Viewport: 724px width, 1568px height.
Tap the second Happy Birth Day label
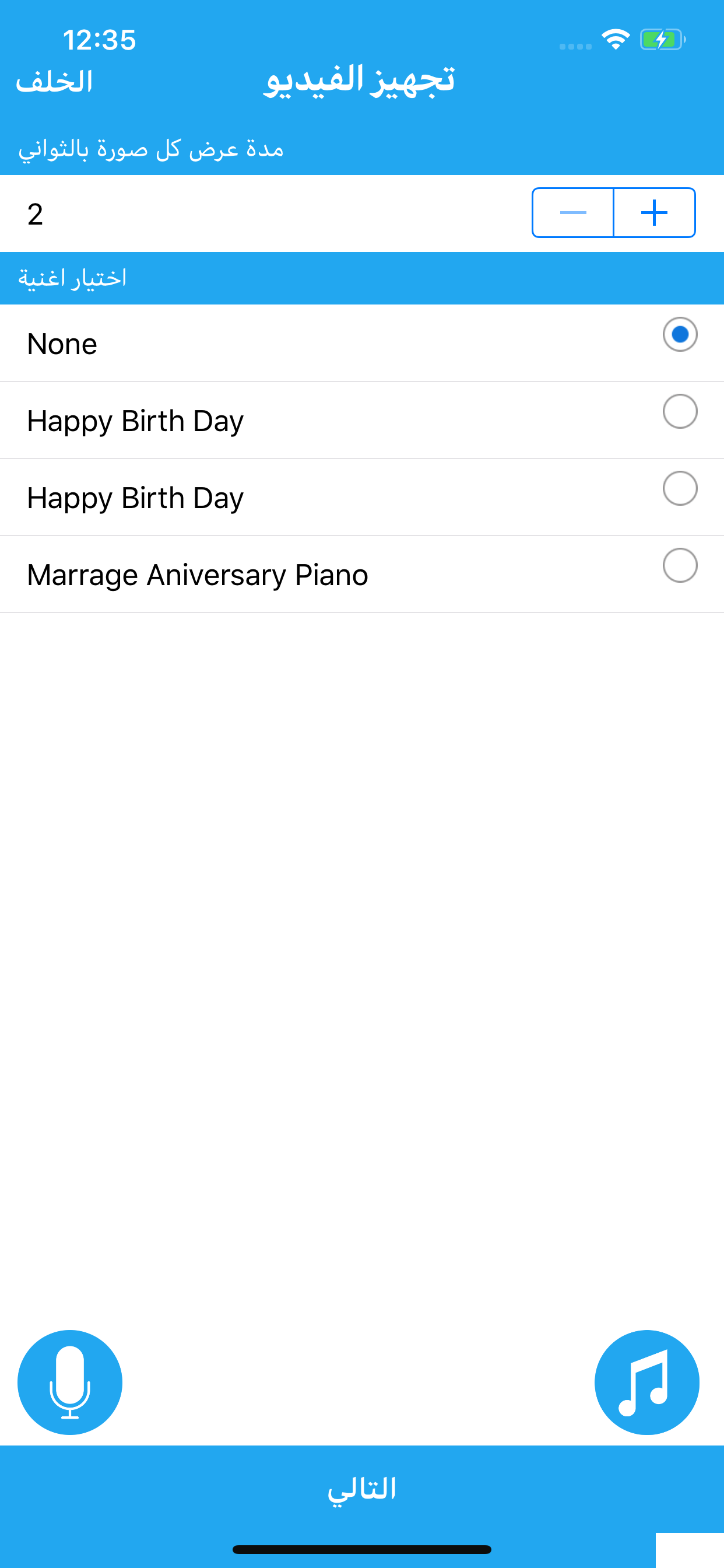pos(135,499)
